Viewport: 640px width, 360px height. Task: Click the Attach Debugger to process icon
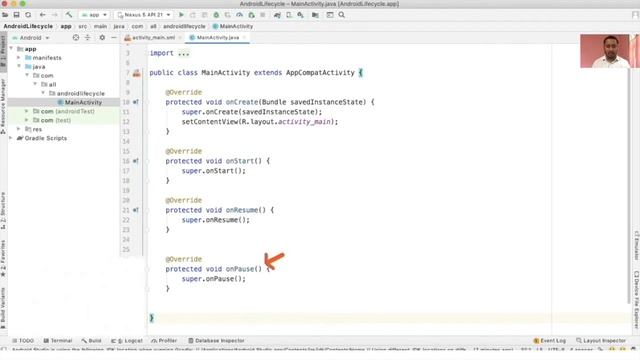(251, 15)
